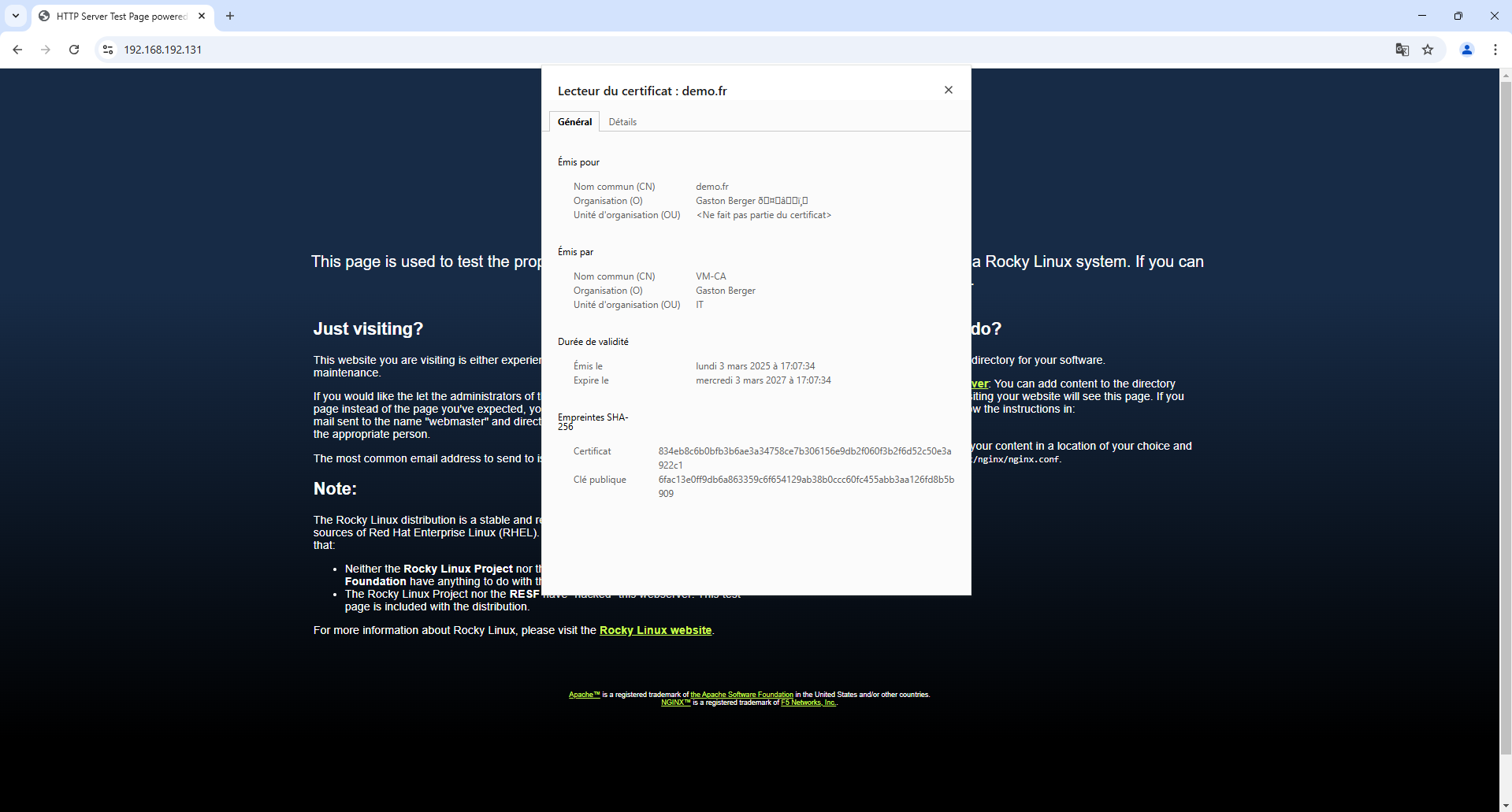Open the Apache Software Foundation link

(741, 695)
